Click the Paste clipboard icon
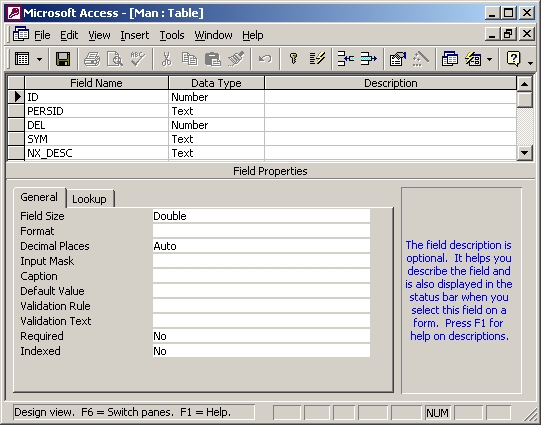541x425 pixels. 213,59
